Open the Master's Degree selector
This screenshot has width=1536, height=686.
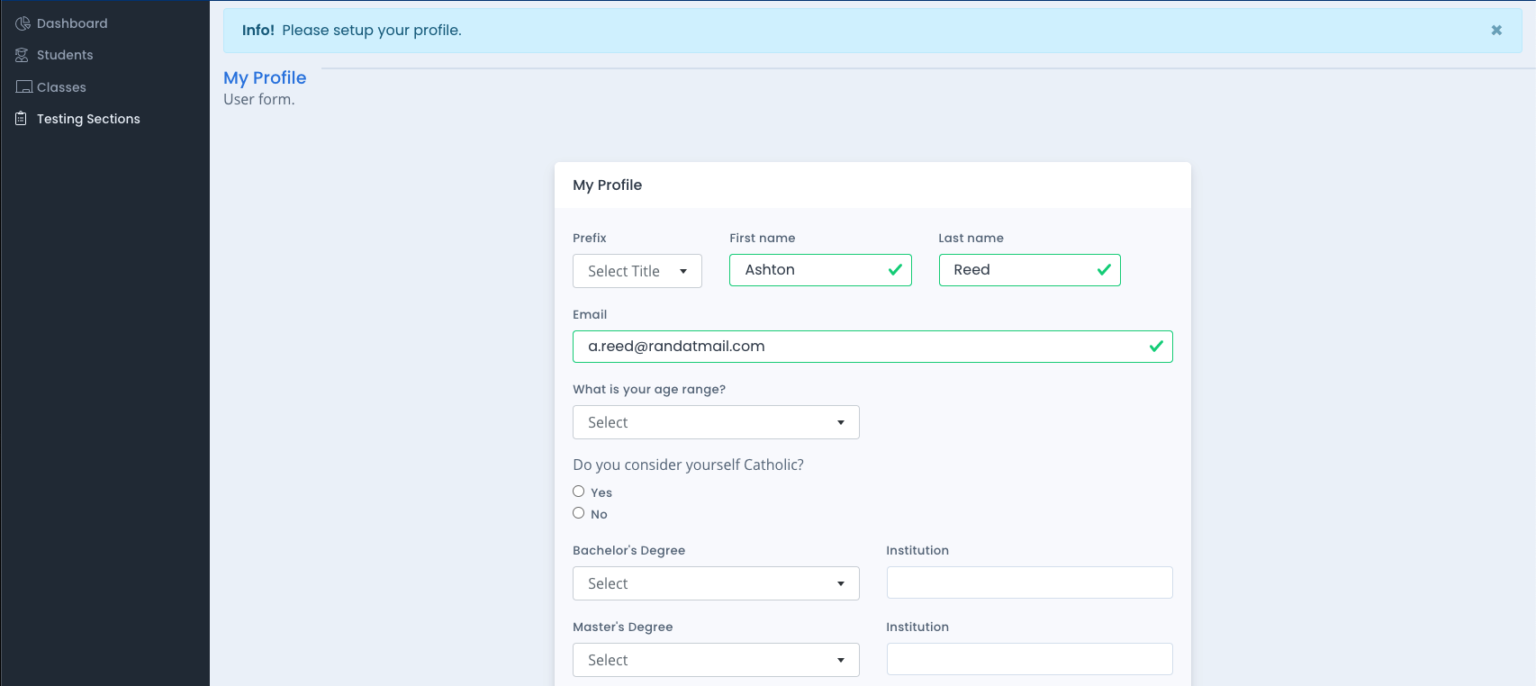pyautogui.click(x=715, y=659)
